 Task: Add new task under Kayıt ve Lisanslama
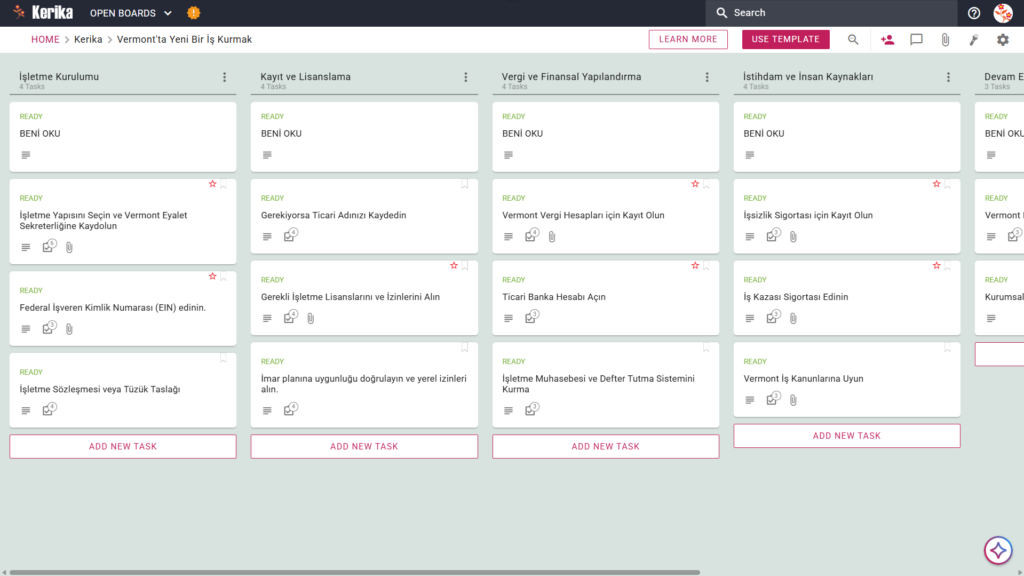364,447
